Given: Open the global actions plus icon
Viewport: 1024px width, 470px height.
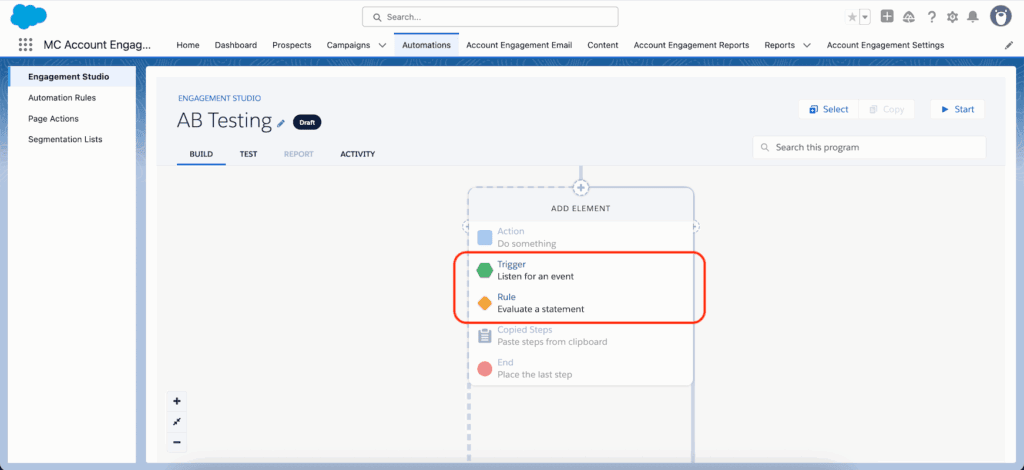Looking at the screenshot, I should tap(887, 17).
